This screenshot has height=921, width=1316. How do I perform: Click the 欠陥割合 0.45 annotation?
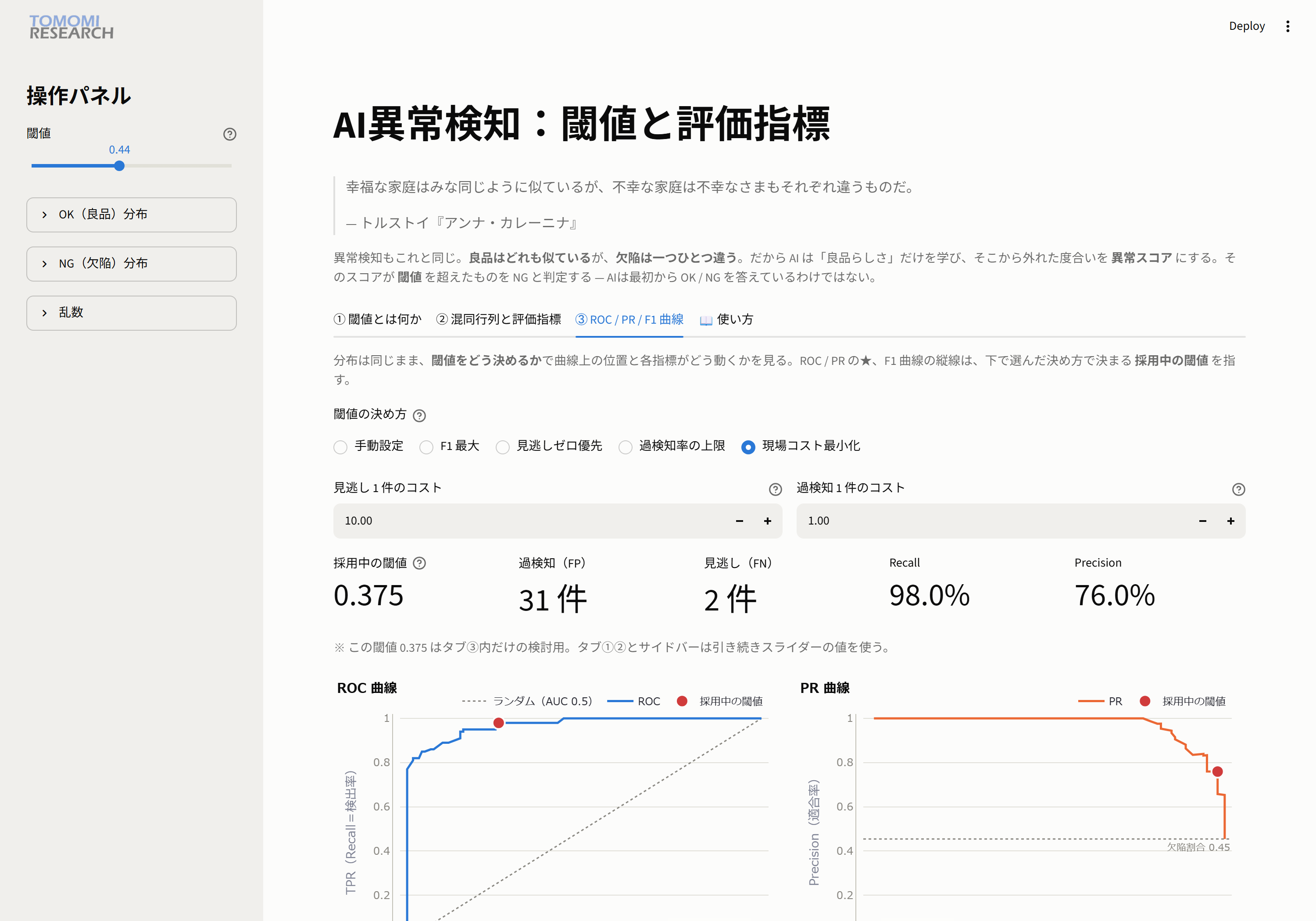[x=1198, y=848]
